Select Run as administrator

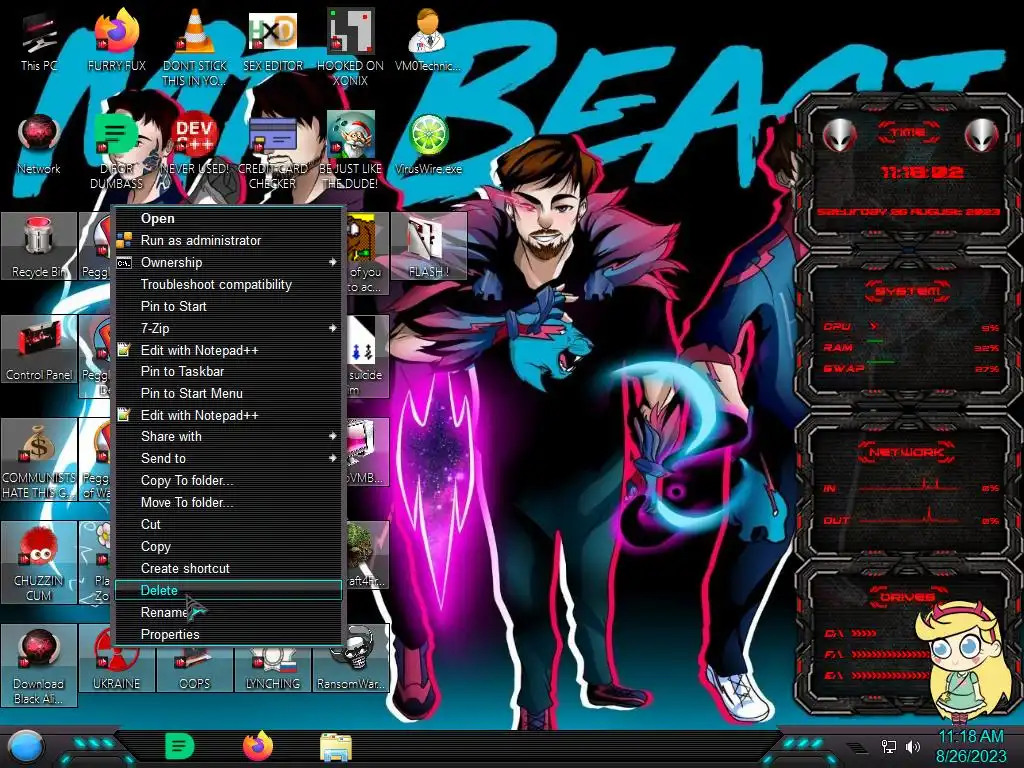click(x=229, y=240)
